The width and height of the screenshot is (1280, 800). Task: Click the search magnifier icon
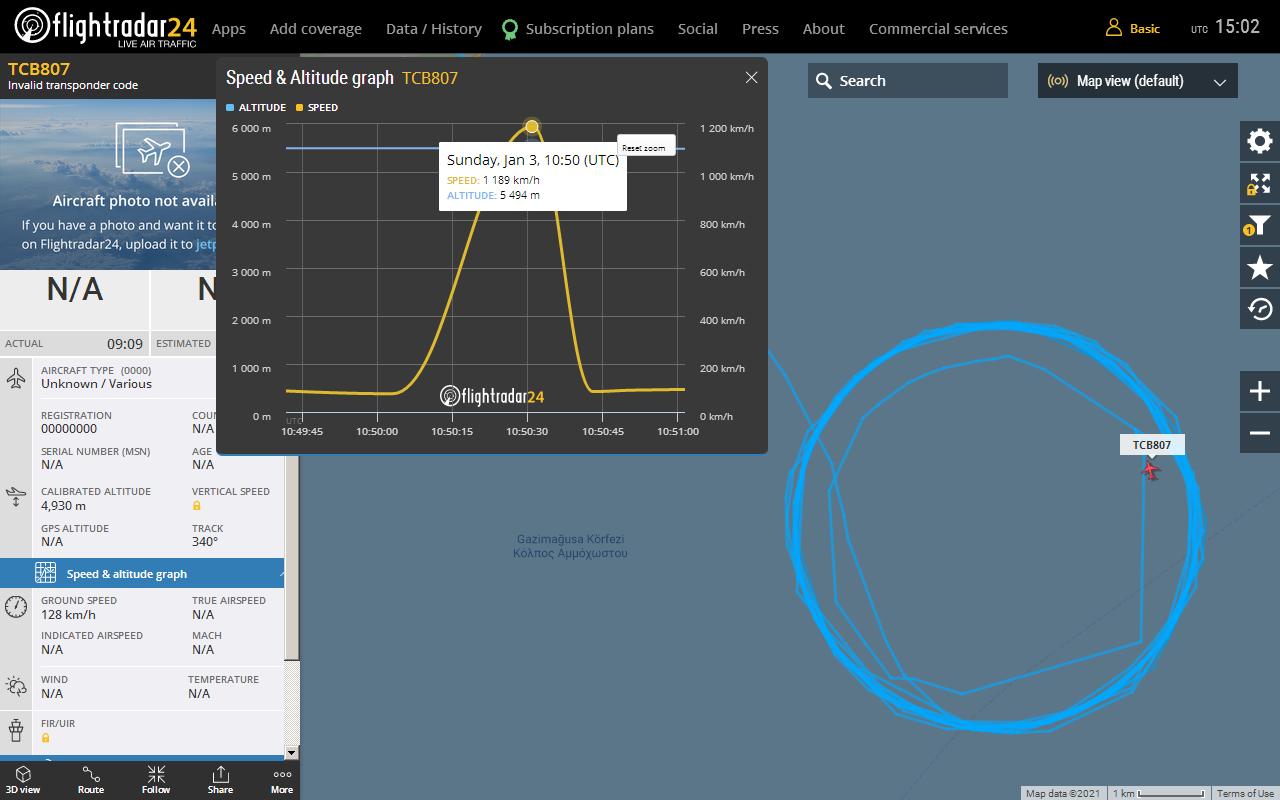click(824, 81)
